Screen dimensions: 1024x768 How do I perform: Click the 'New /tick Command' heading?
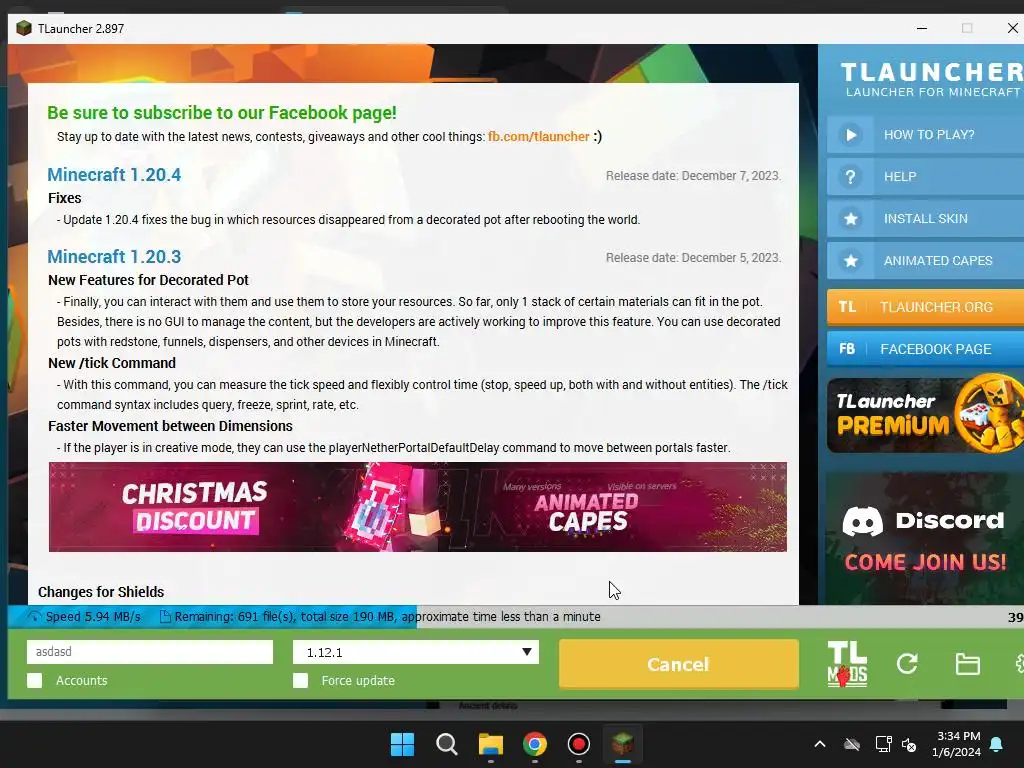pos(112,363)
